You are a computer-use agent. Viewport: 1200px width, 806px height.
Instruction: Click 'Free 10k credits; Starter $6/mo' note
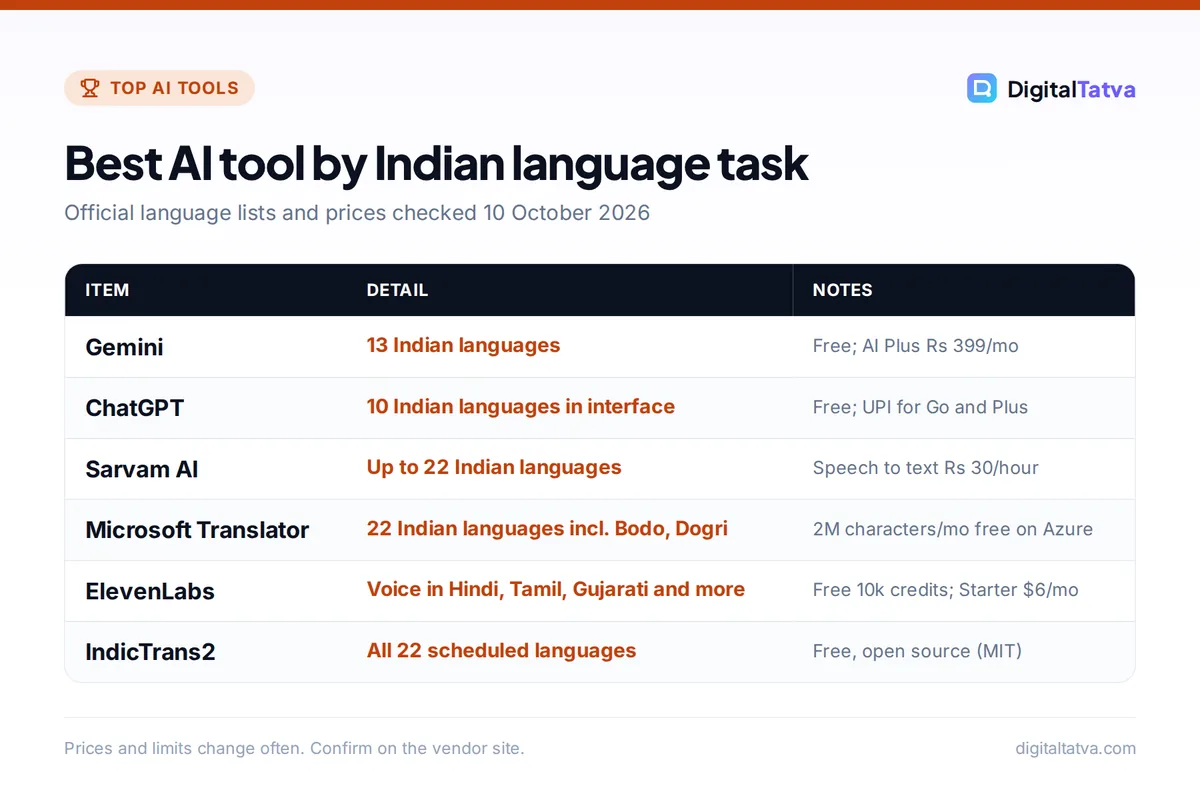(x=945, y=590)
